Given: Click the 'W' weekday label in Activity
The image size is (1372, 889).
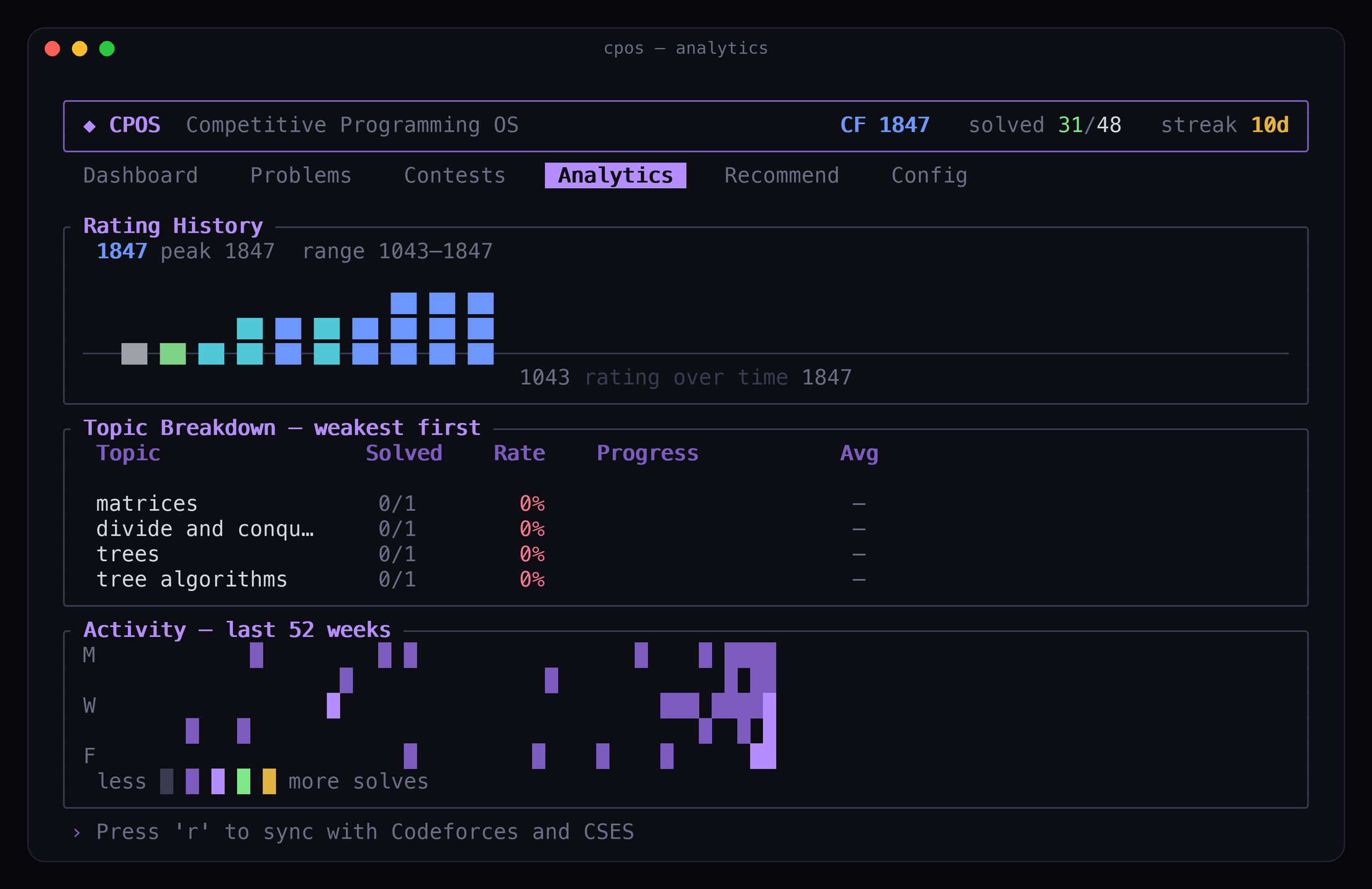Looking at the screenshot, I should pyautogui.click(x=89, y=706).
